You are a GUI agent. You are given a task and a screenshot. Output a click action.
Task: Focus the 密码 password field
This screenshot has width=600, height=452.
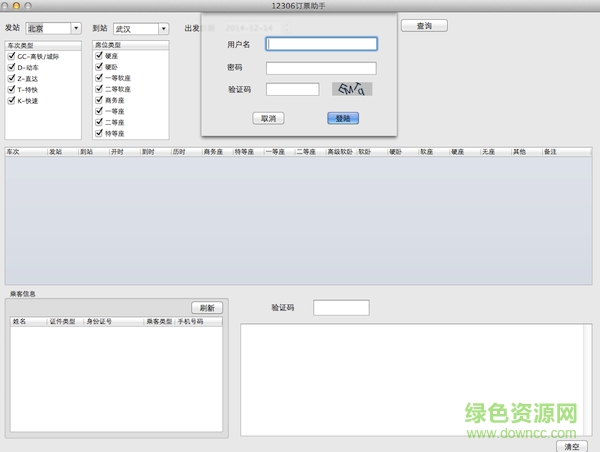point(321,68)
